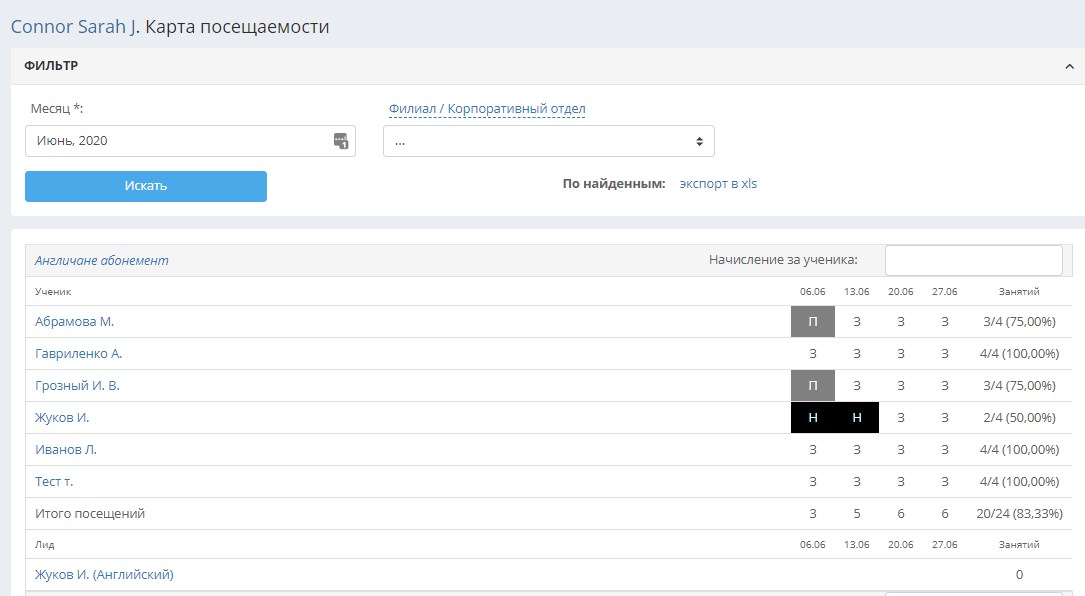Focus the Начисление за ученика input field
The height and width of the screenshot is (596, 1085).
(x=974, y=260)
